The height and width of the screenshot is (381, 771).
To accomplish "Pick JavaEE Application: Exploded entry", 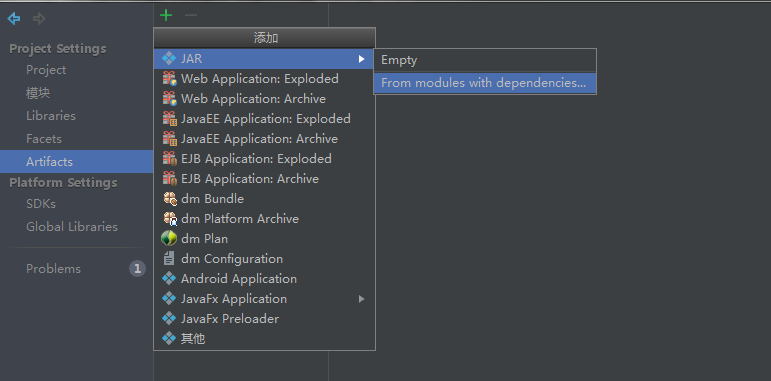I will tap(265, 119).
